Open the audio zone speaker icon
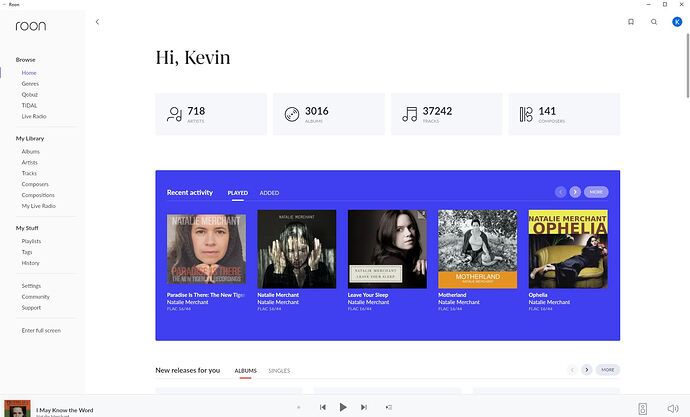Screen dimensions: 690x417 pos(642,409)
